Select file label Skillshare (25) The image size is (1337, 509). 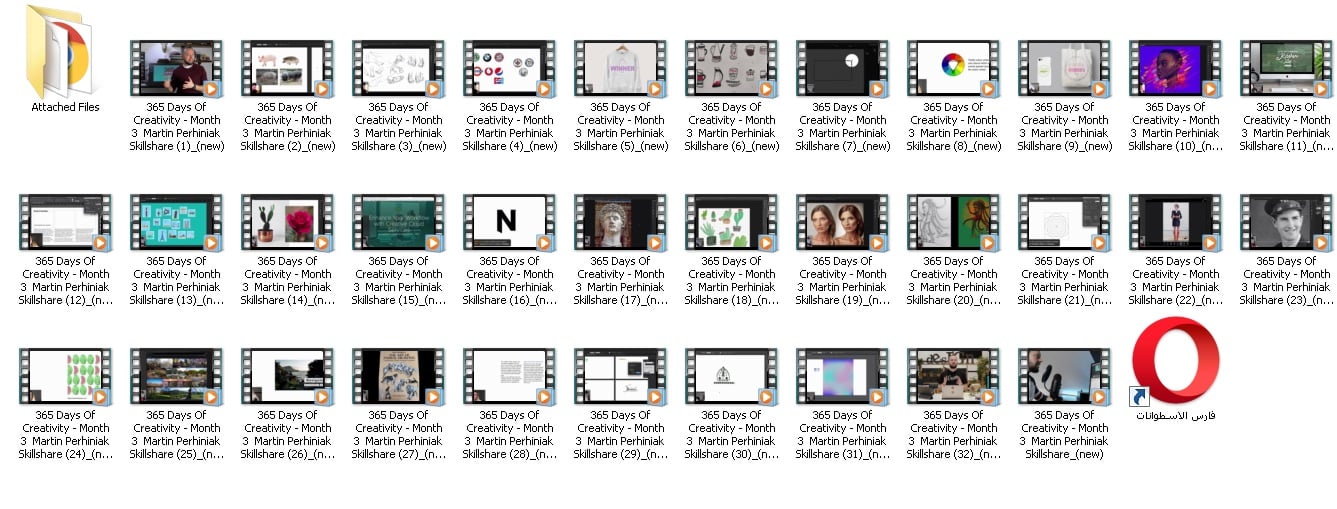tap(177, 434)
